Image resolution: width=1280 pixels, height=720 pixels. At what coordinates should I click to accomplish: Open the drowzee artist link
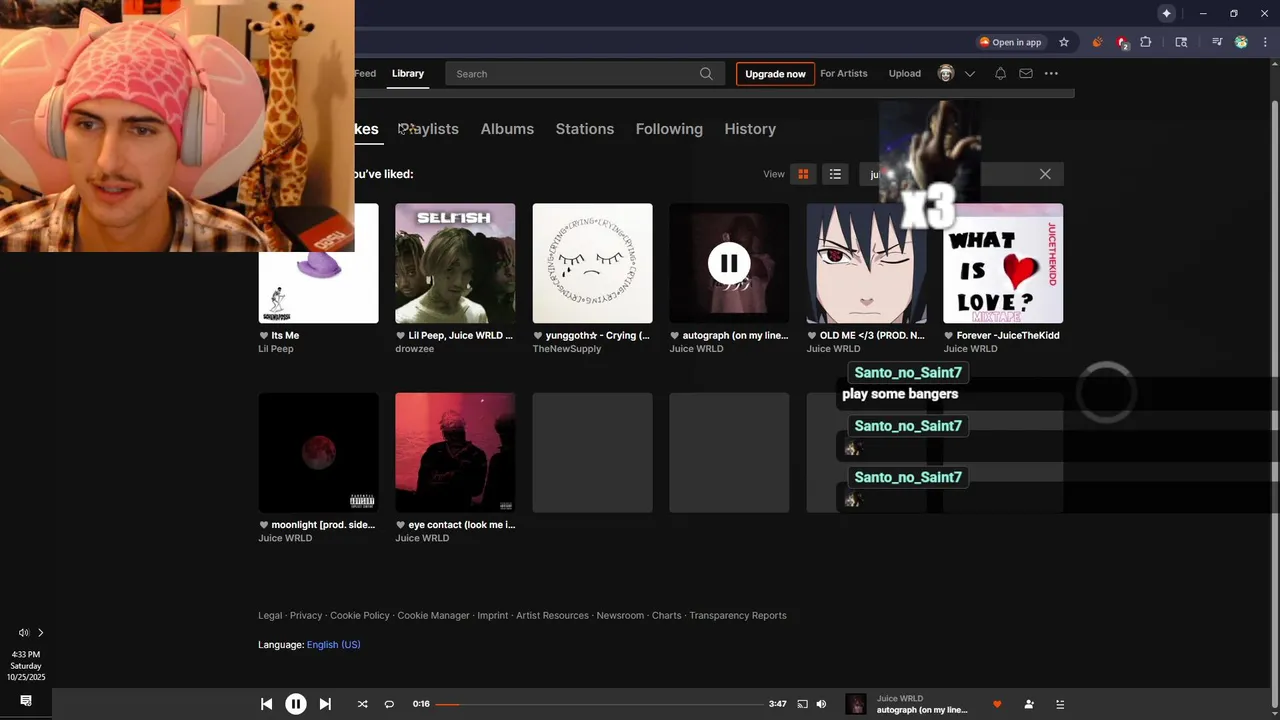(414, 349)
